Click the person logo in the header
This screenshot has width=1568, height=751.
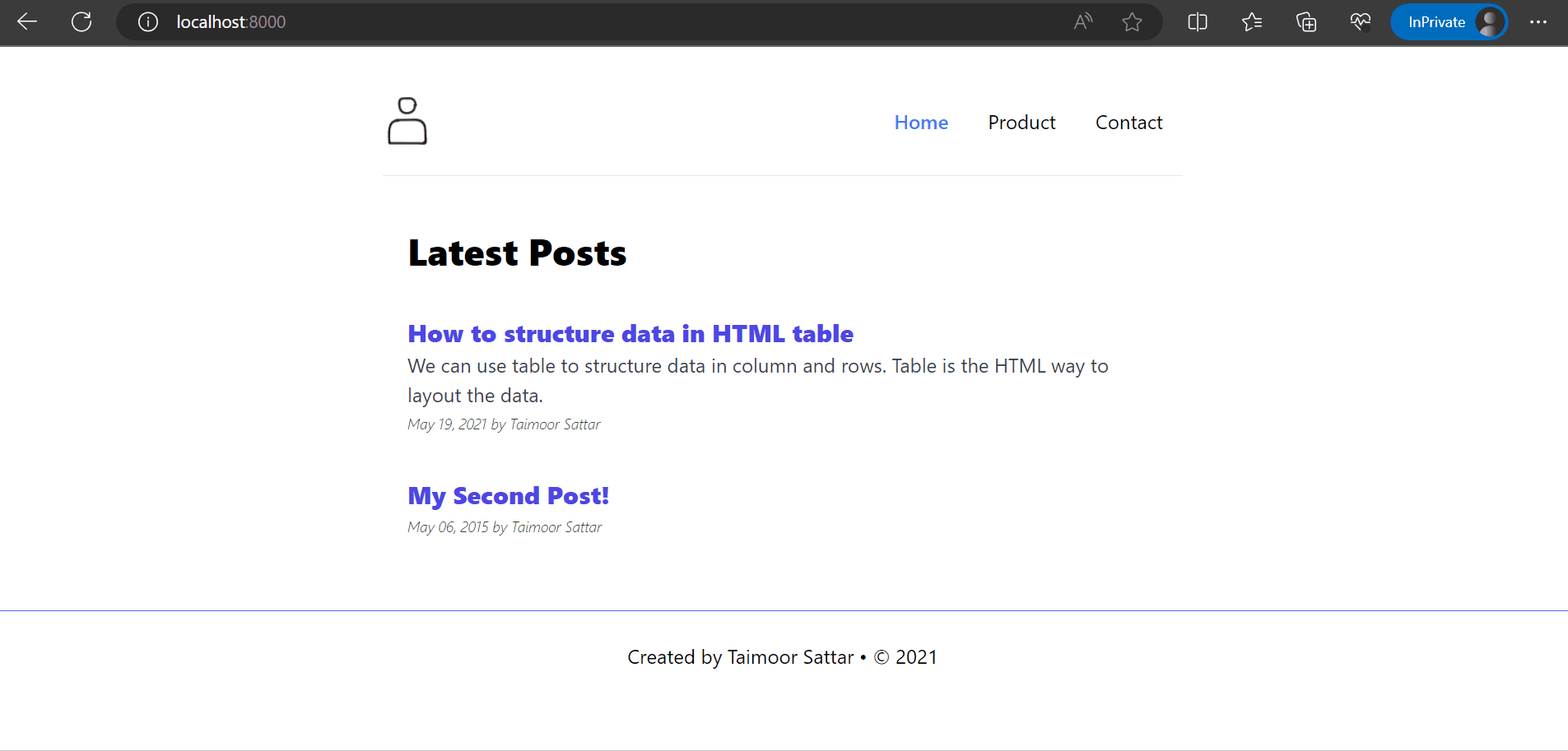click(406, 121)
